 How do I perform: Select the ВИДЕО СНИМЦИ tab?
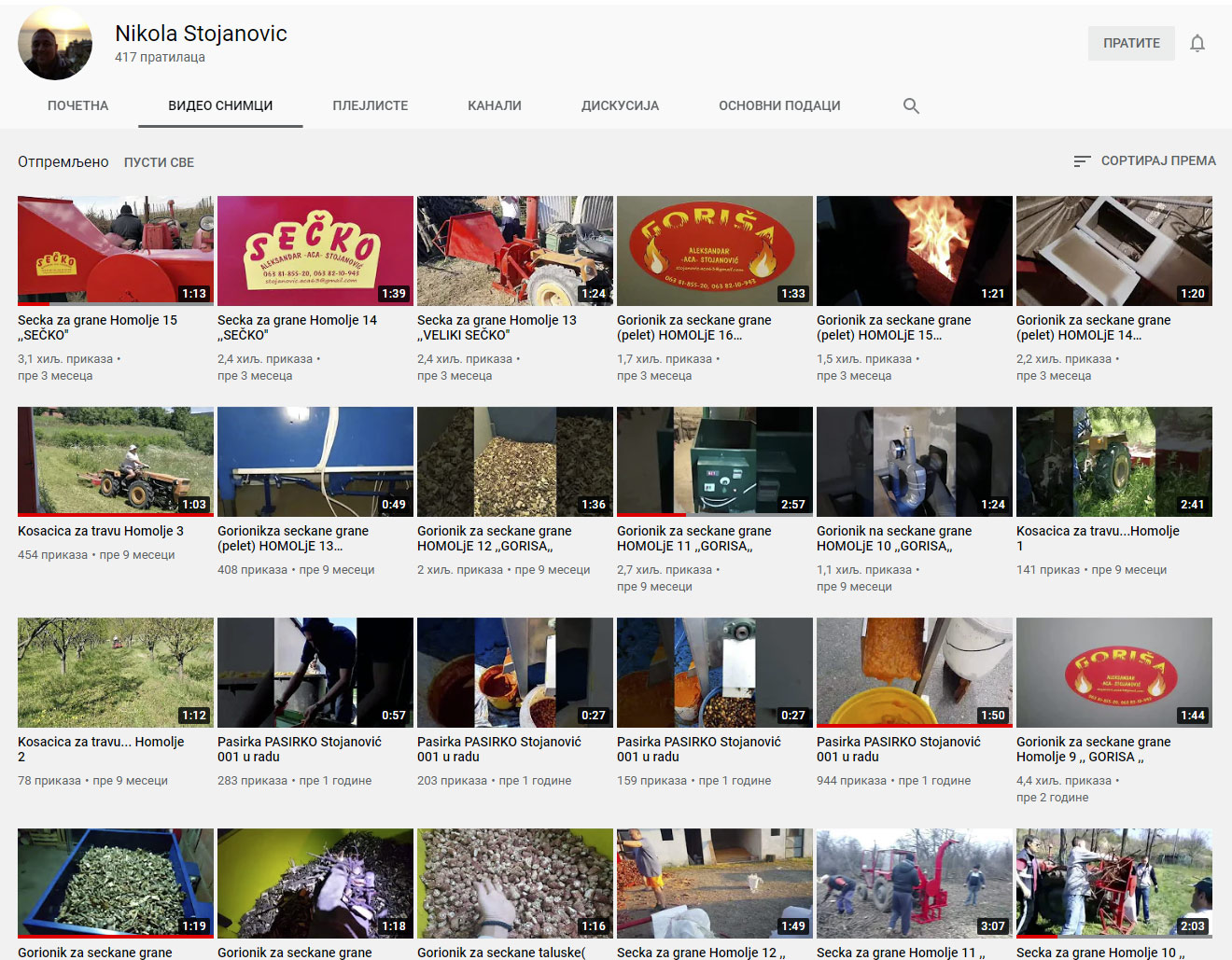[220, 105]
